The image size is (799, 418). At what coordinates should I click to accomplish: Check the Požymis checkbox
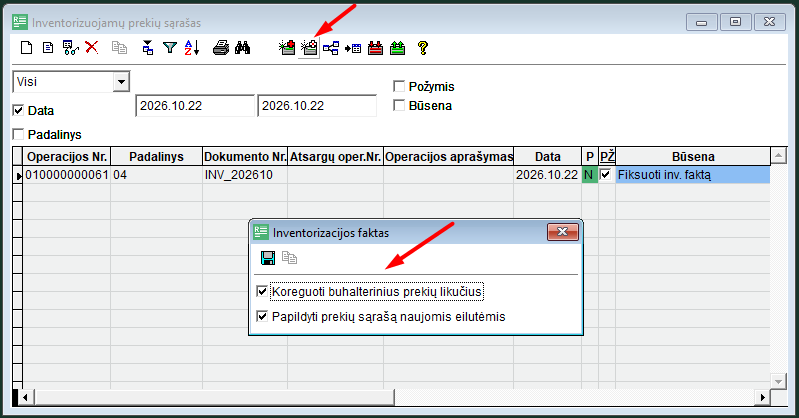point(399,86)
